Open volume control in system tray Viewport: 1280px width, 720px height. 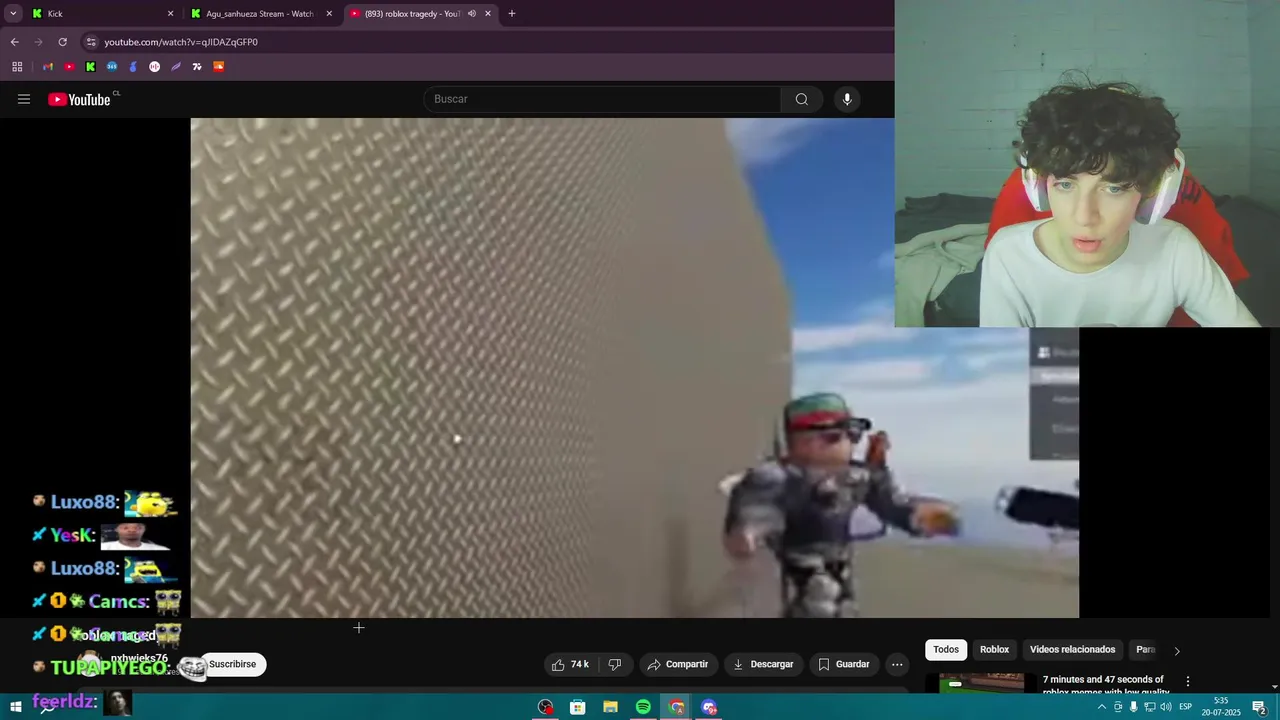pos(1166,707)
